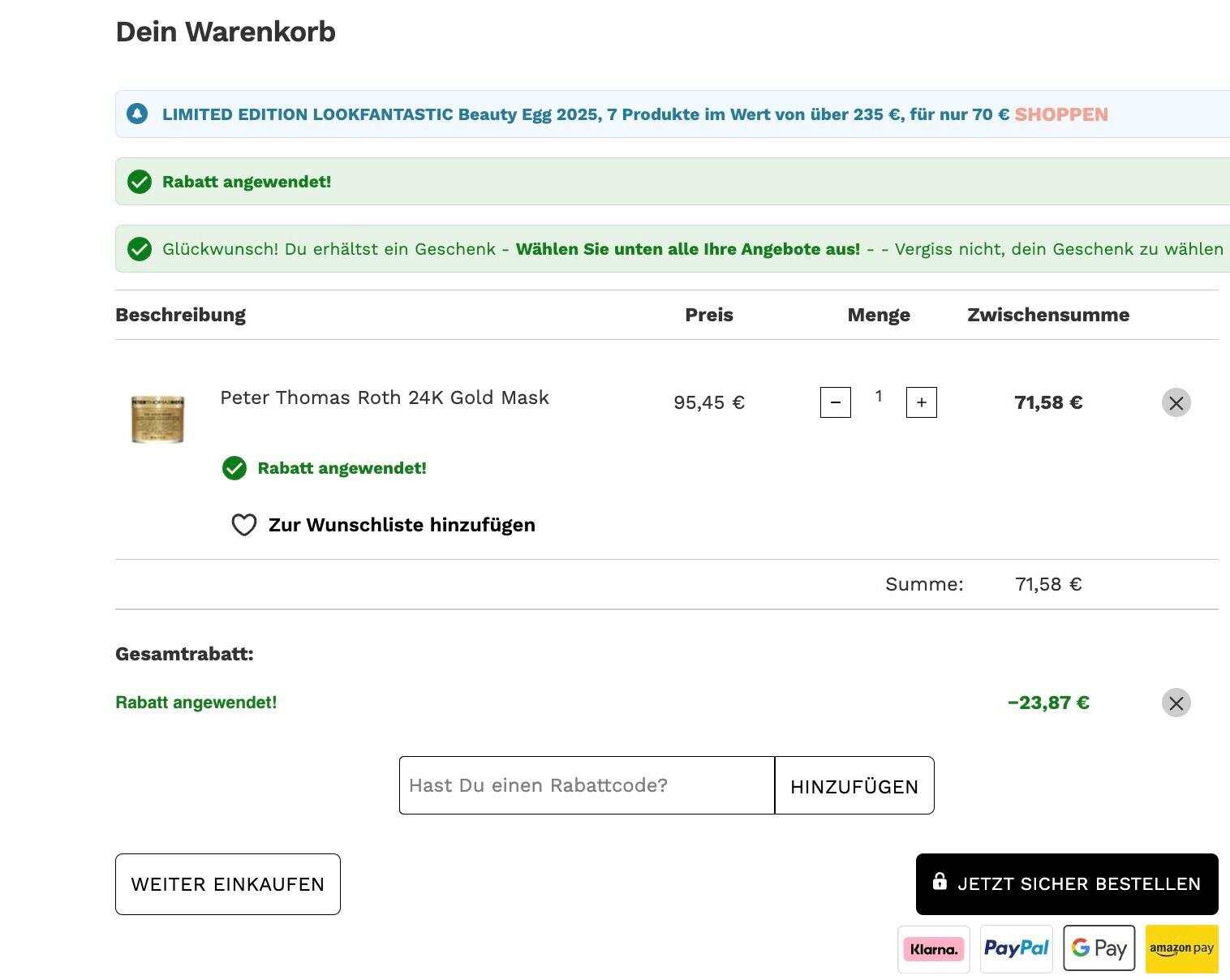Screen dimensions: 1230x980
Task: Click the checkmark beside product's Rabatt angewendet
Action: pos(234,468)
